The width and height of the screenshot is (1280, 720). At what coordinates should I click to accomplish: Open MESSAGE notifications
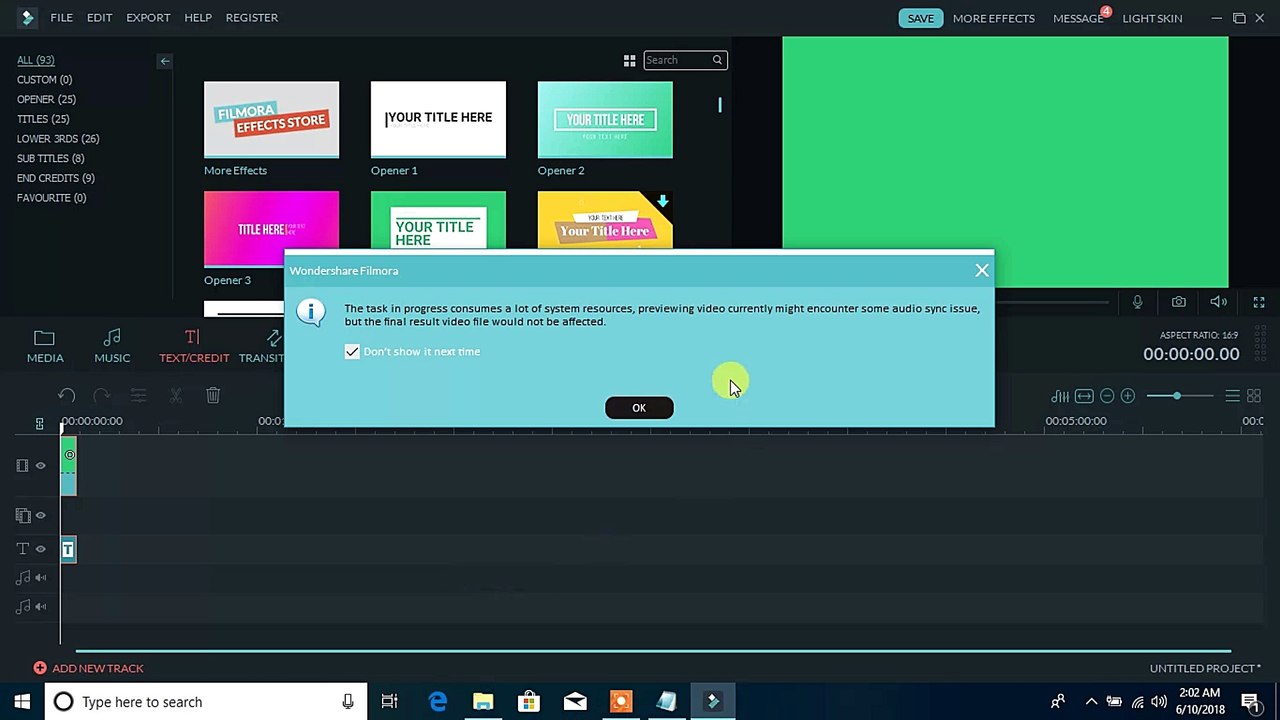[1078, 18]
